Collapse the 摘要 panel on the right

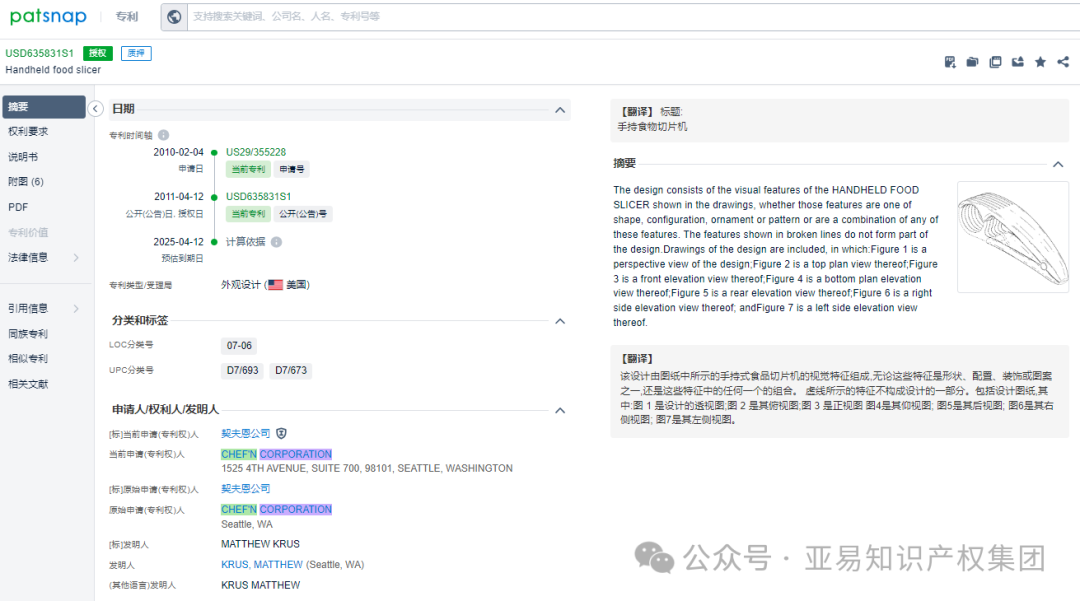(1058, 164)
